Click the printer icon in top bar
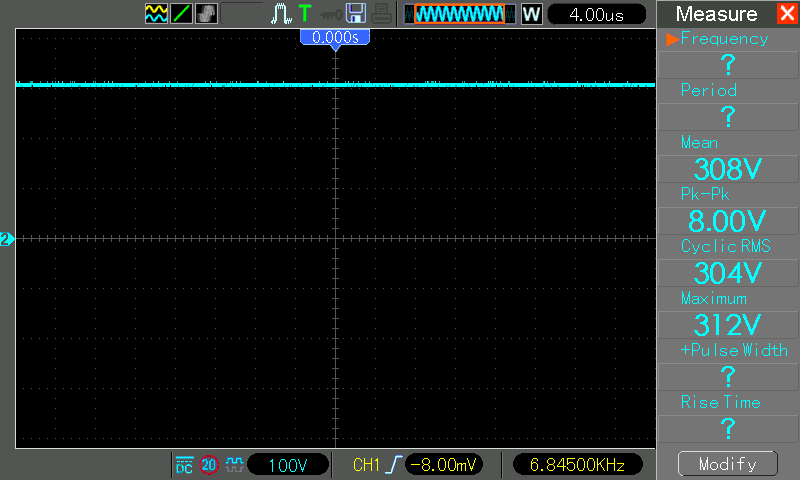Screen dimensions: 800x480 [381, 14]
